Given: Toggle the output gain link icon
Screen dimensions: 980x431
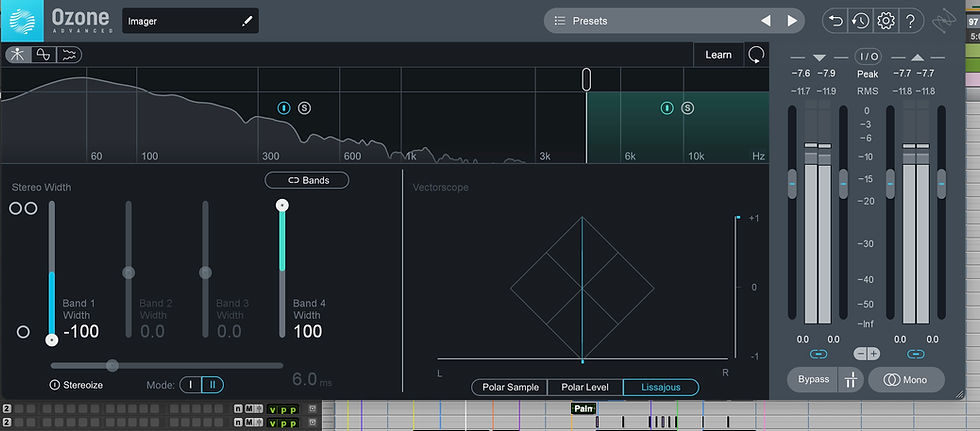Looking at the screenshot, I should tap(916, 354).
